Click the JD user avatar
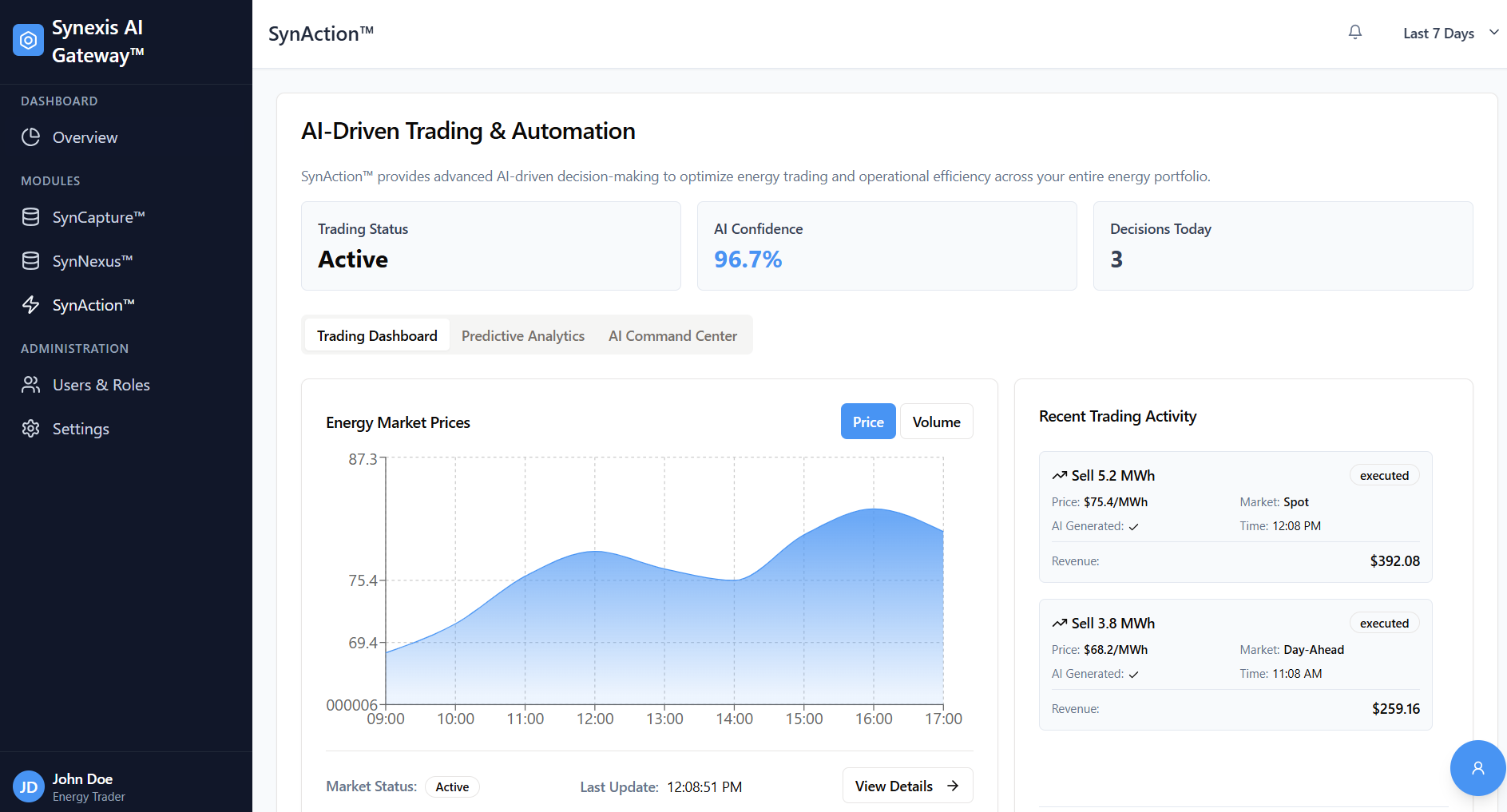Image resolution: width=1507 pixels, height=812 pixels. (x=29, y=786)
